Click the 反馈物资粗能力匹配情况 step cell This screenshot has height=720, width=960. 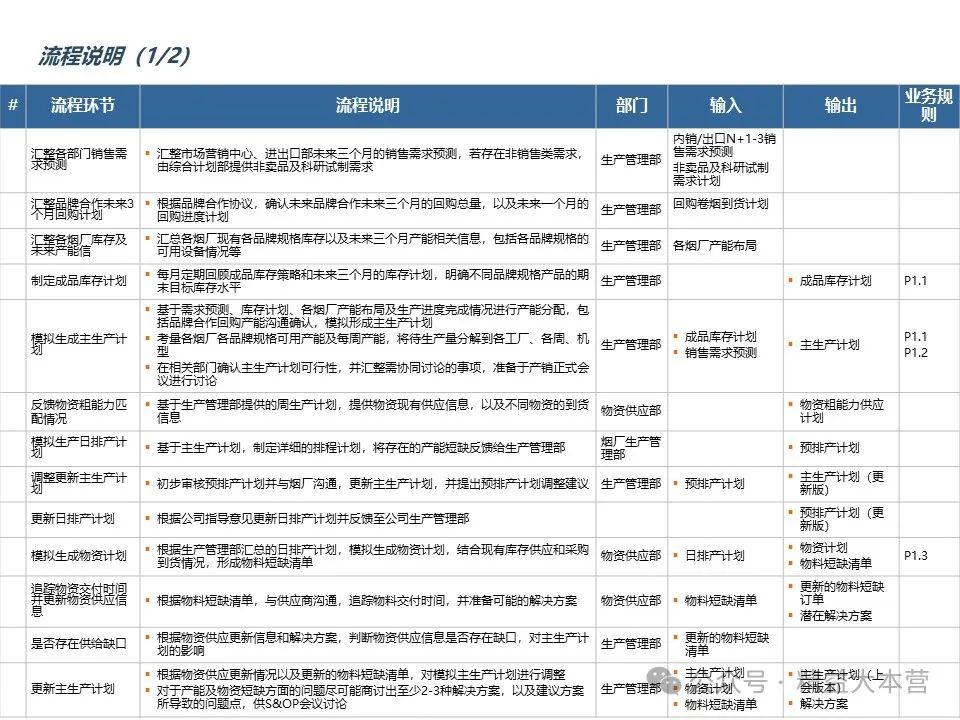tap(79, 410)
